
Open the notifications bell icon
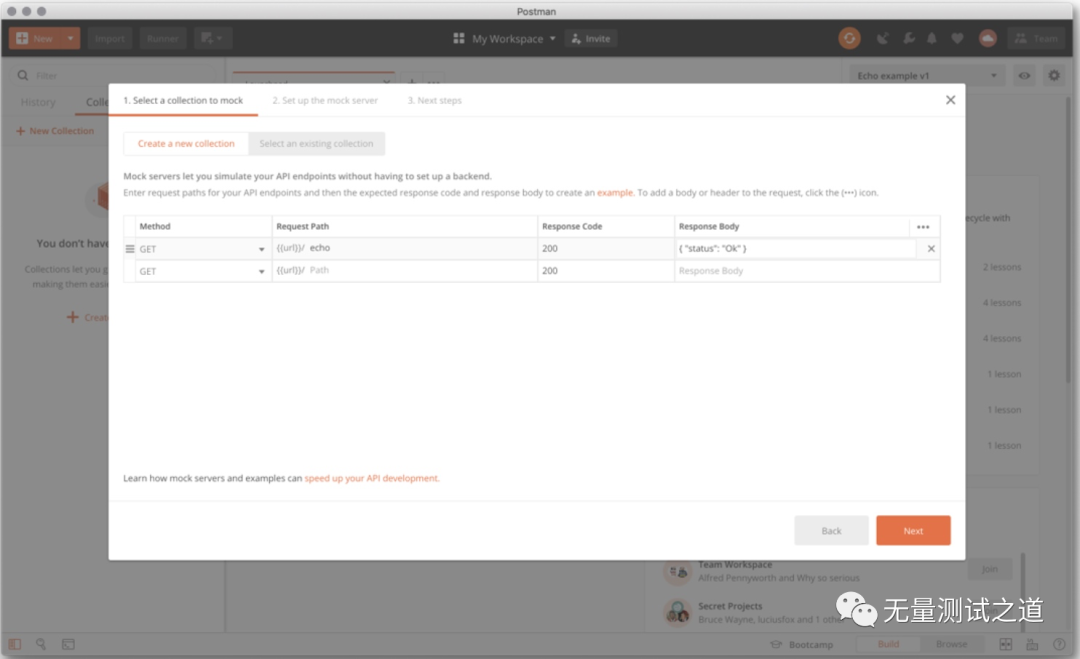pos(932,39)
